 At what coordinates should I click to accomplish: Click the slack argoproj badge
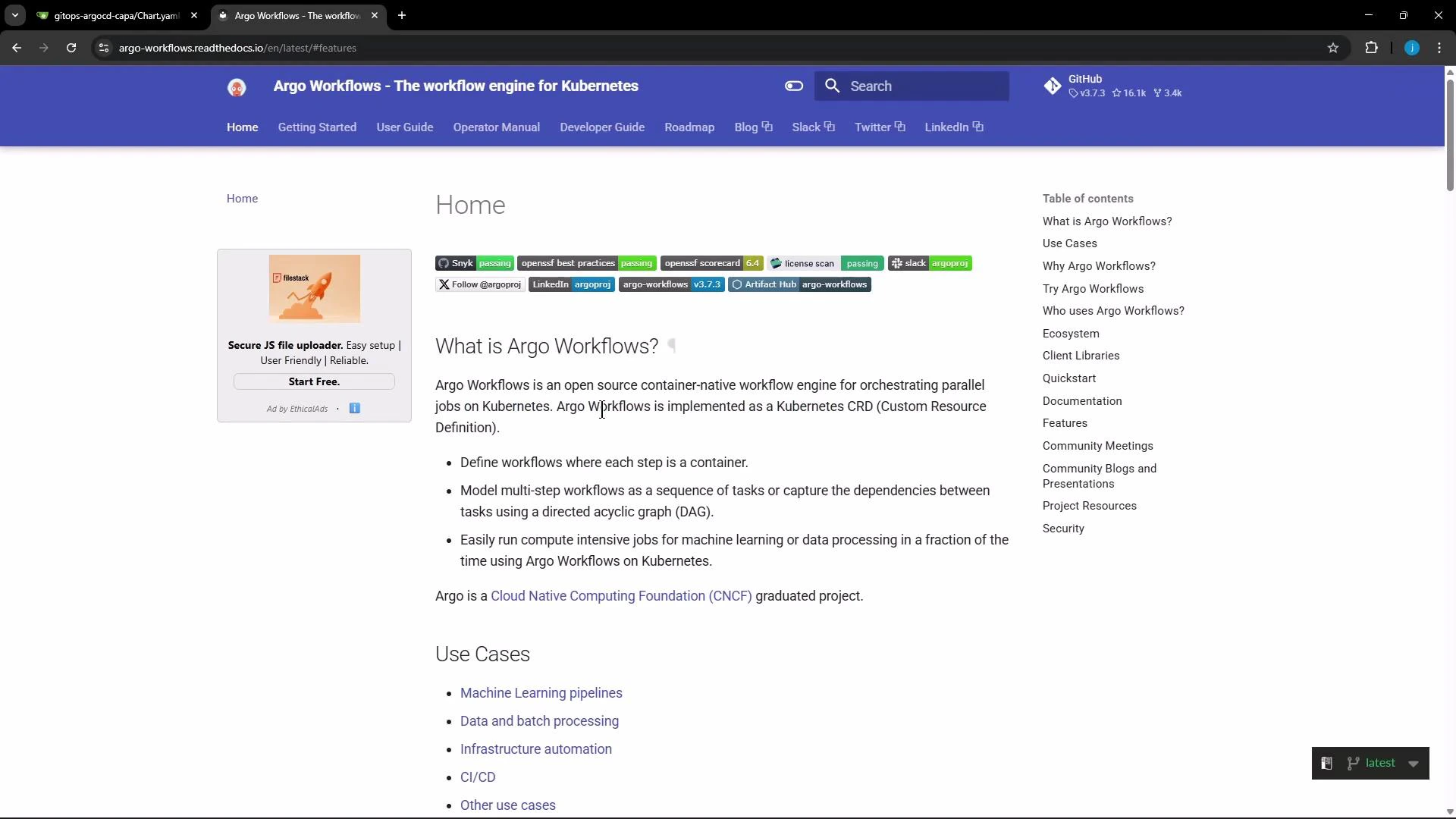pos(930,263)
